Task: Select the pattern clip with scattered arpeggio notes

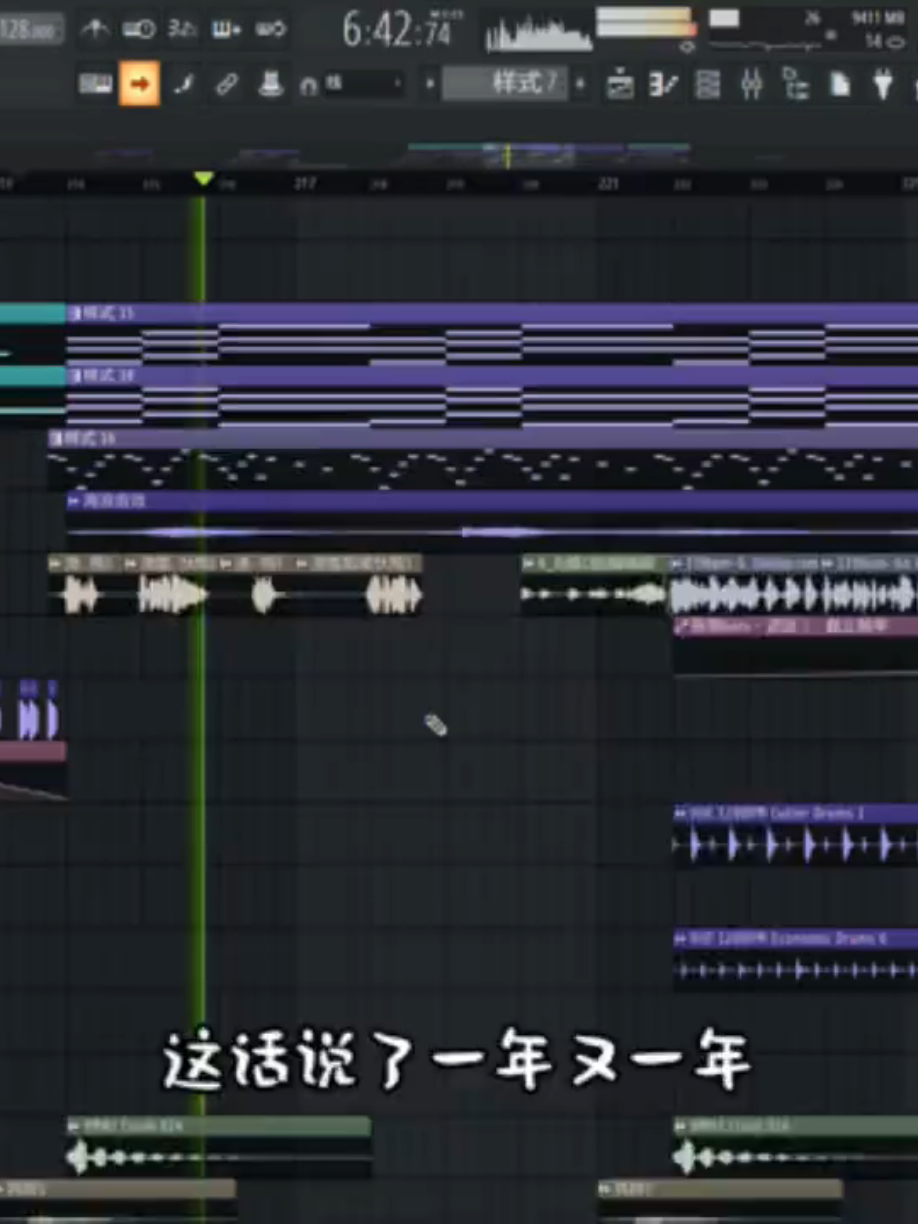Action: [483, 459]
